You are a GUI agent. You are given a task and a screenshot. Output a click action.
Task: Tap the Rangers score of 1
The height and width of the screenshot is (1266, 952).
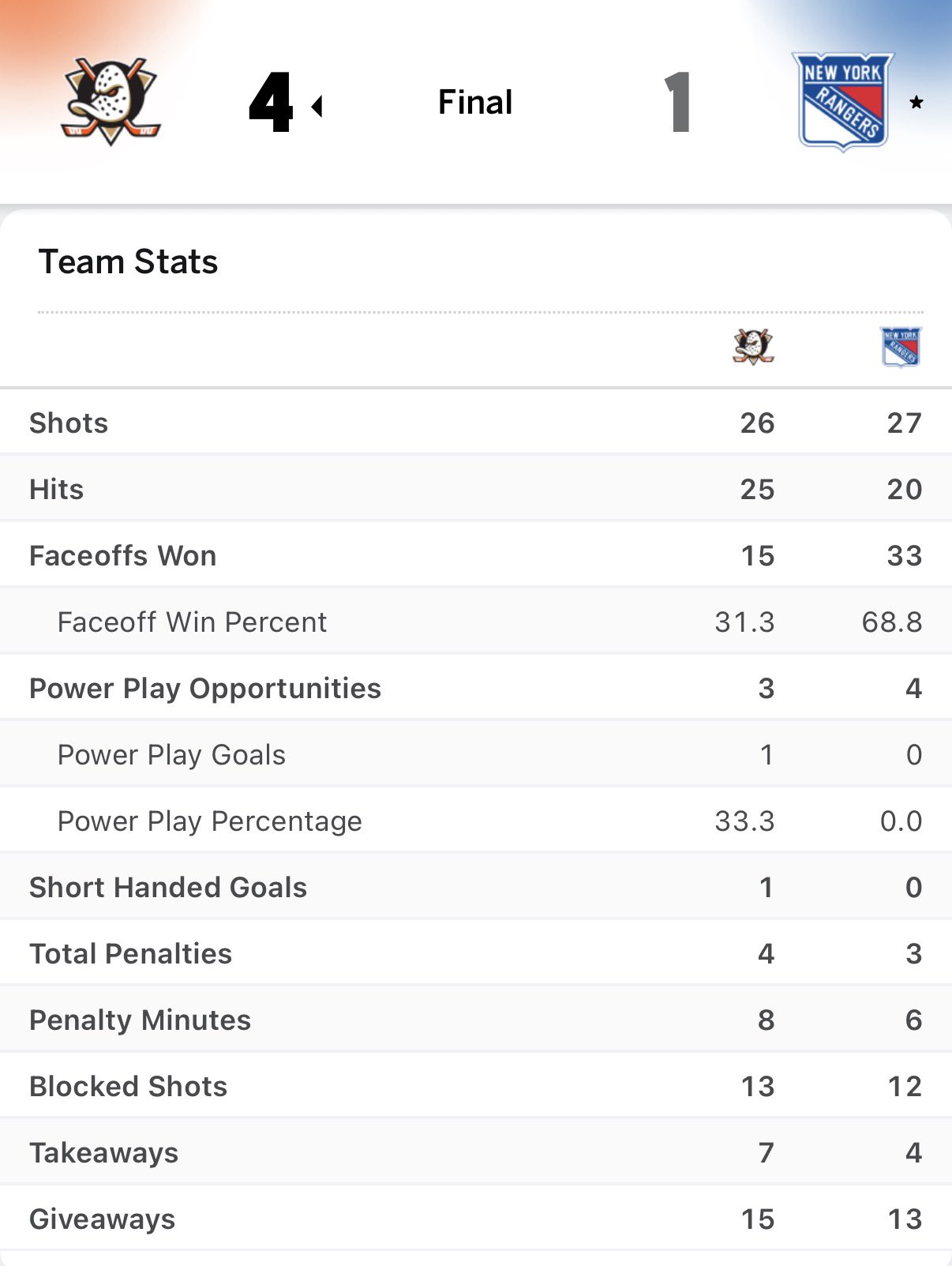tap(677, 102)
